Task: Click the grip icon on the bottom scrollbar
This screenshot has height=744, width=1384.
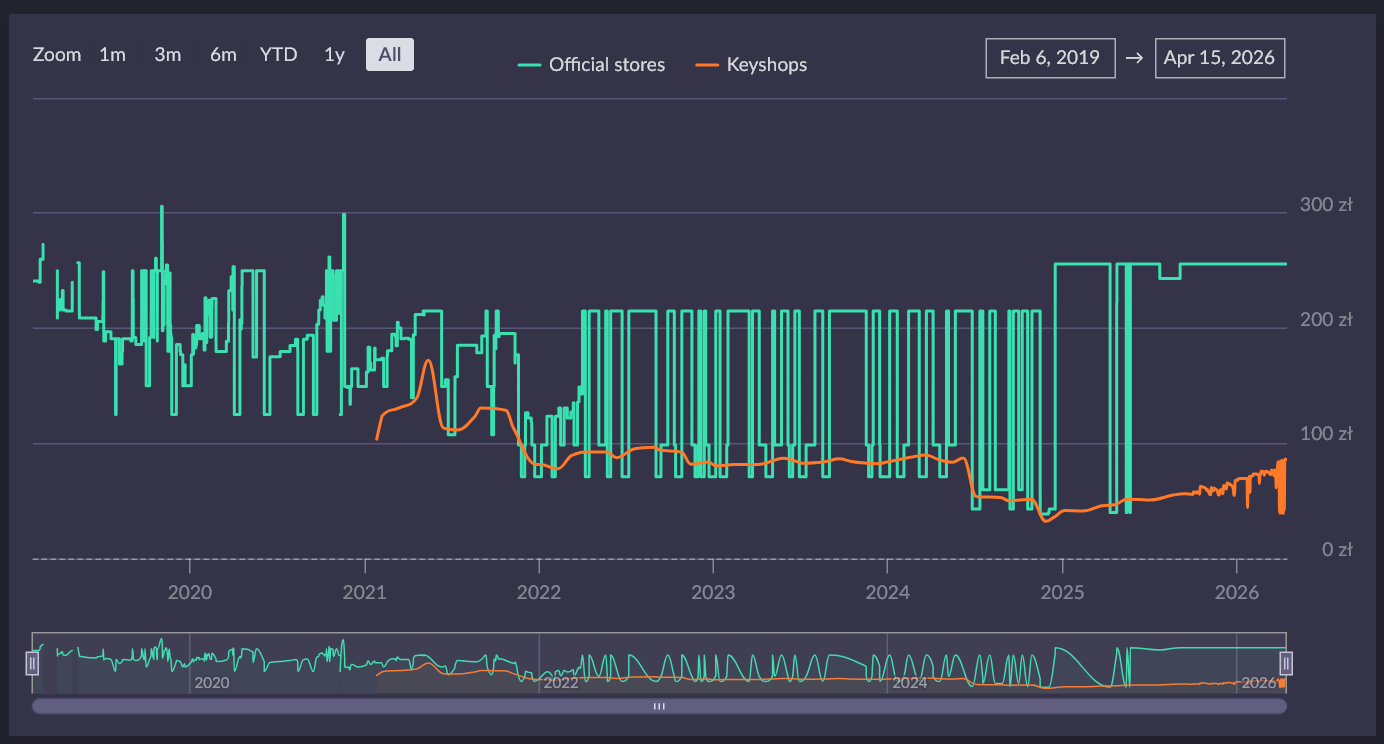Action: (x=659, y=706)
